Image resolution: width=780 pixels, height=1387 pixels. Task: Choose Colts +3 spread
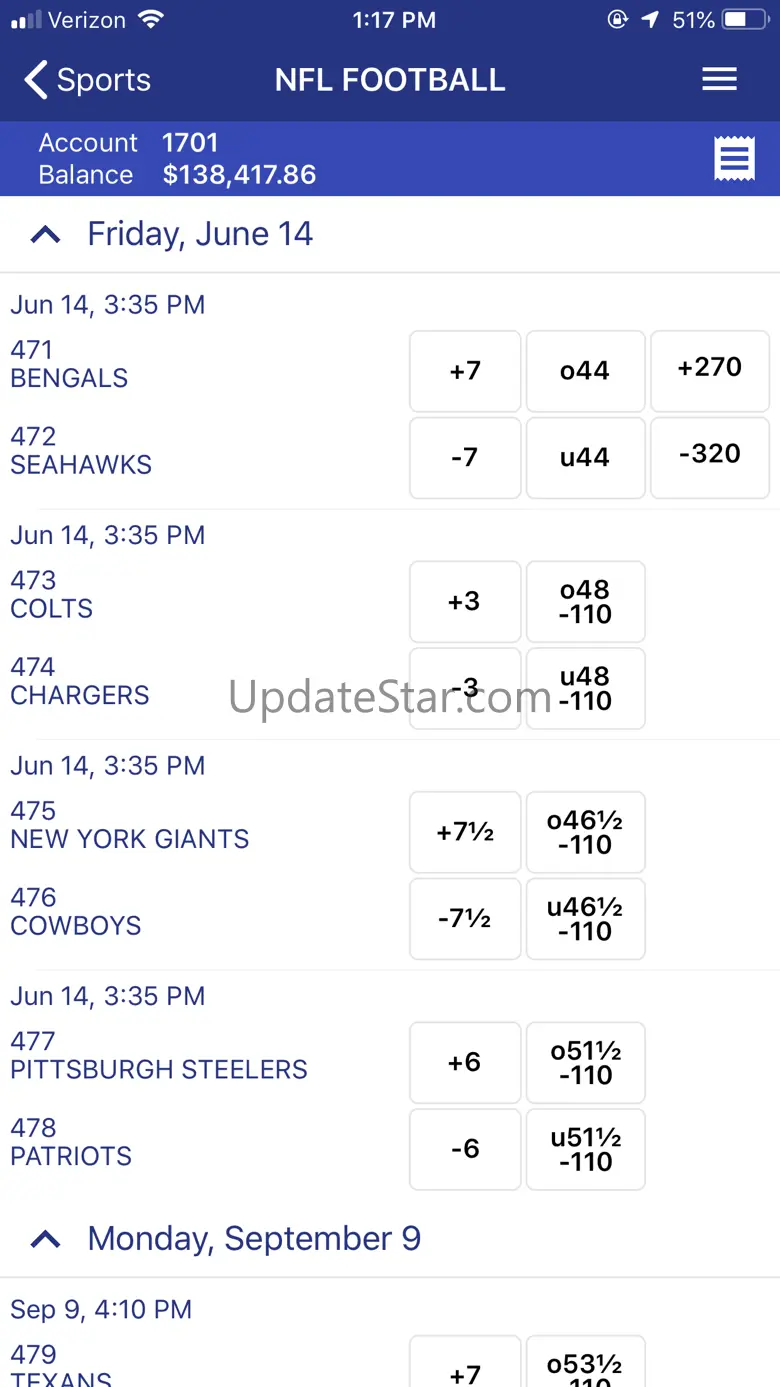pyautogui.click(x=465, y=601)
